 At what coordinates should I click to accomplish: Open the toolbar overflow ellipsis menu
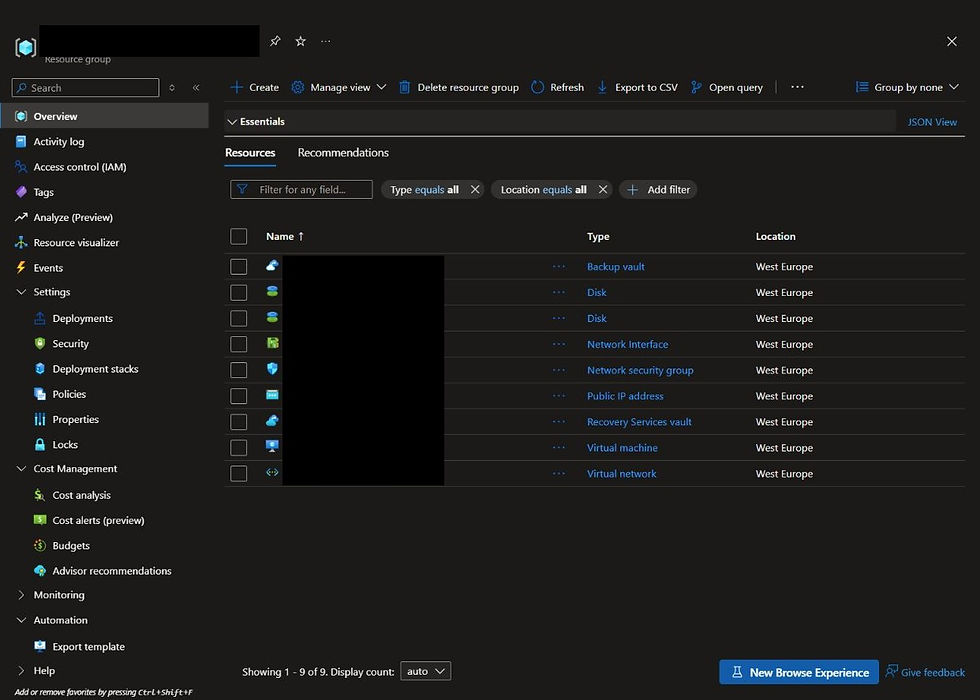[797, 87]
